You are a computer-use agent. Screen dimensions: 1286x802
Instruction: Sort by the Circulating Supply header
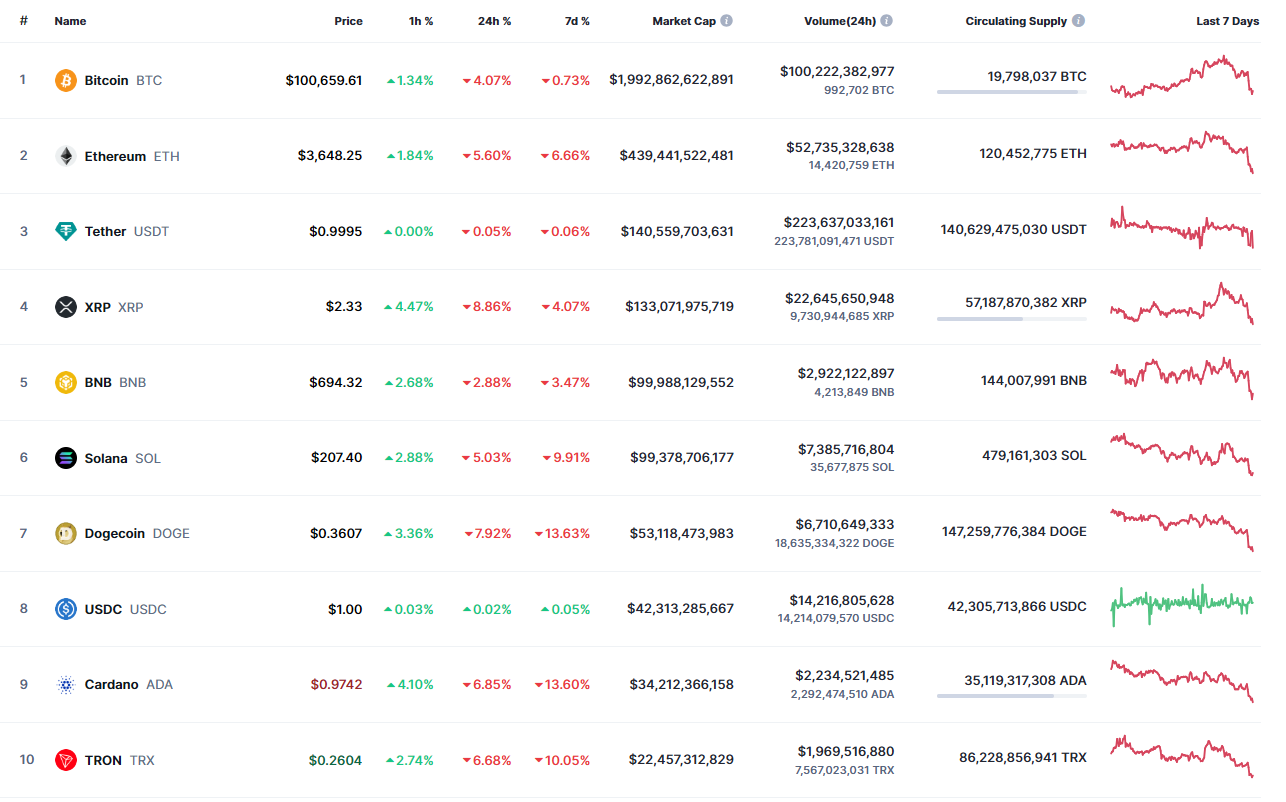point(1016,21)
